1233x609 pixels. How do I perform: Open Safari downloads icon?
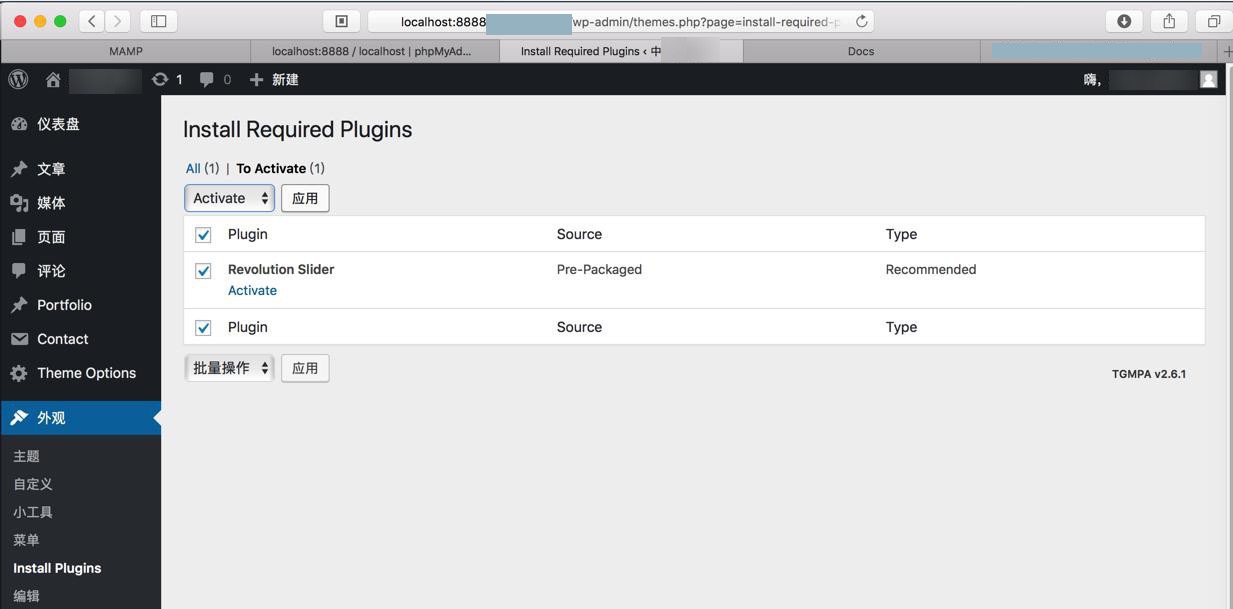click(1124, 21)
